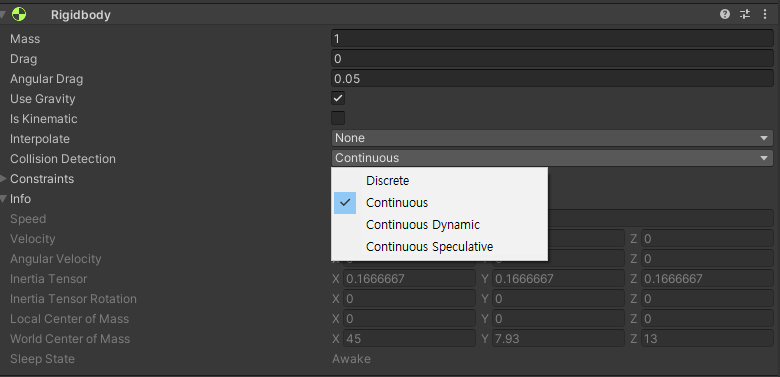
Task: Select Discrete from the collision menu
Action: tap(440, 181)
